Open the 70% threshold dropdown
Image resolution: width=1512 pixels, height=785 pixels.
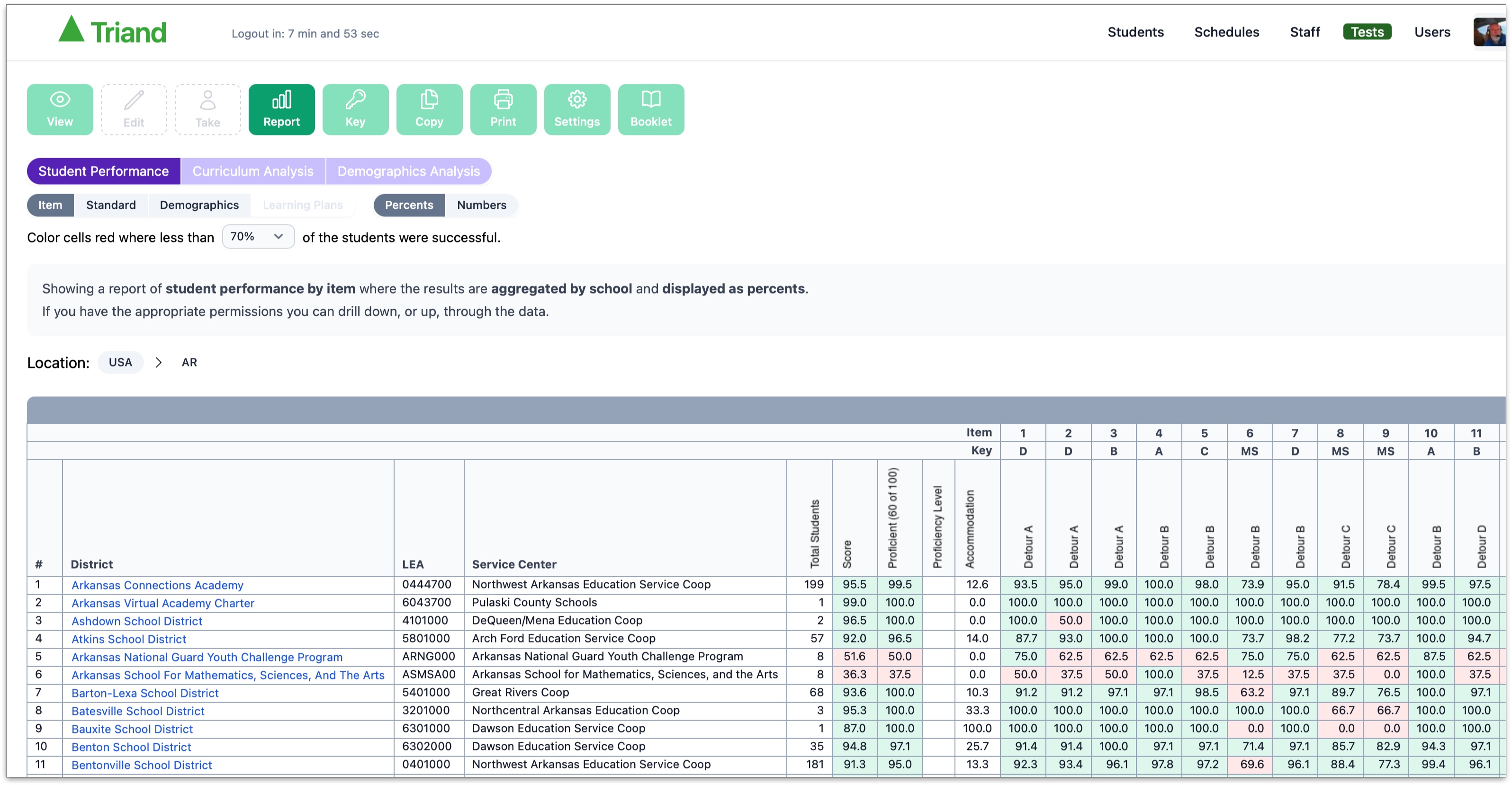pos(258,237)
